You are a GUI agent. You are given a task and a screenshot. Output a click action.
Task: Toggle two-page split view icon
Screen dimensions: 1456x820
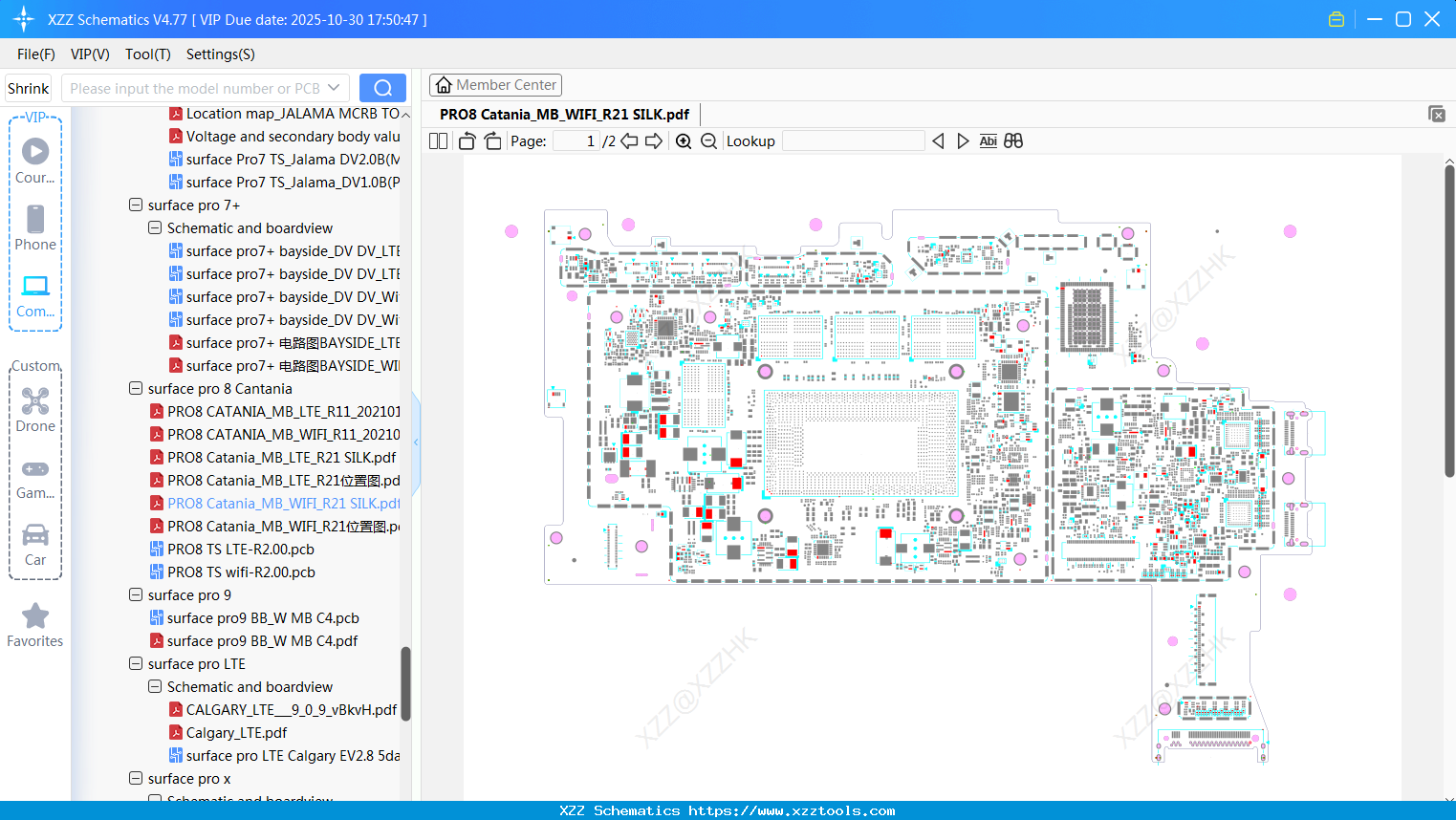(438, 141)
